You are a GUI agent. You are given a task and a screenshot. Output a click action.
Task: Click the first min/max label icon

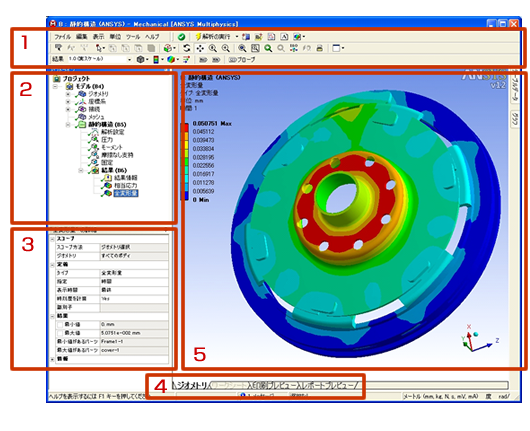203,60
